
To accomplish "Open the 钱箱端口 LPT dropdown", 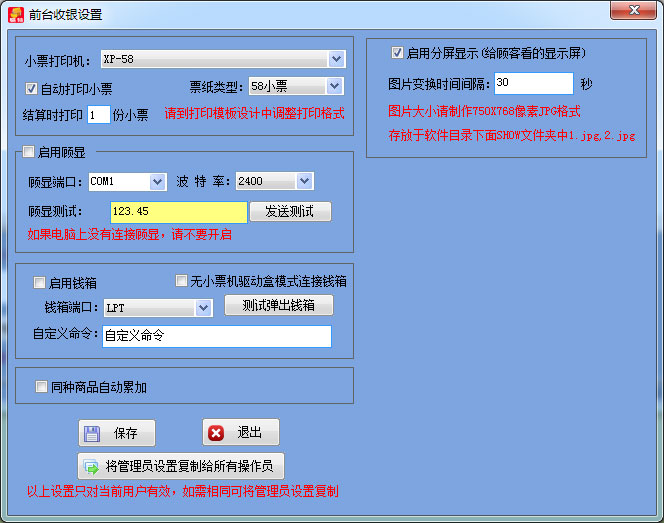I will (x=204, y=308).
